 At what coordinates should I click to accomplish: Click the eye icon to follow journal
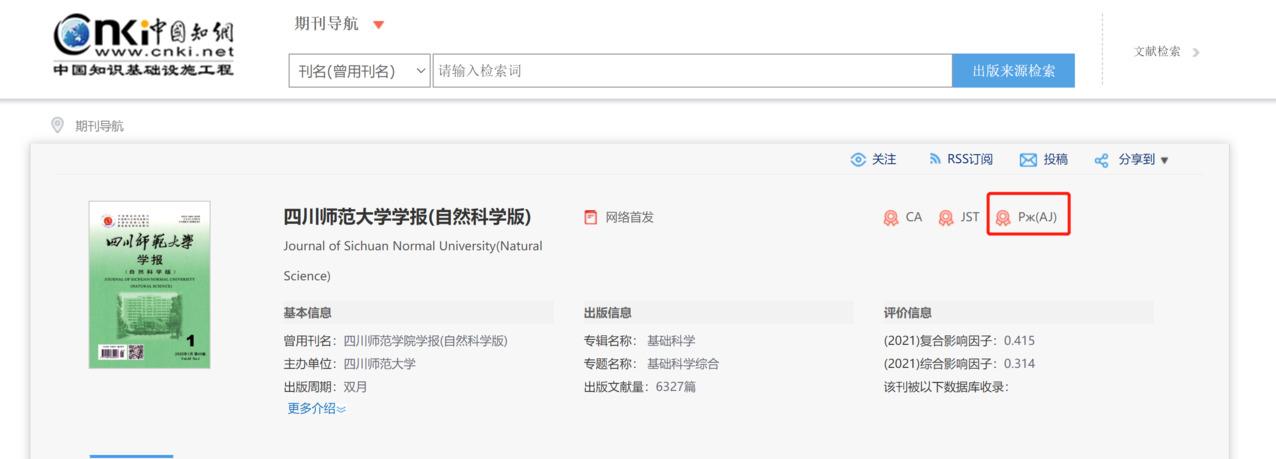[x=857, y=160]
